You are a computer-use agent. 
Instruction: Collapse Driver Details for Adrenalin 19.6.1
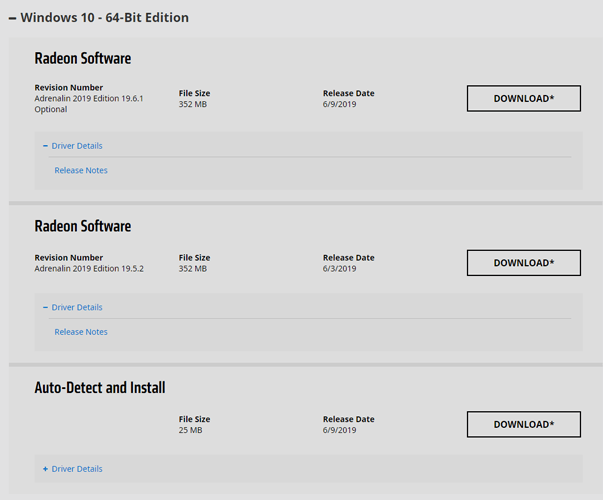pyautogui.click(x=73, y=146)
